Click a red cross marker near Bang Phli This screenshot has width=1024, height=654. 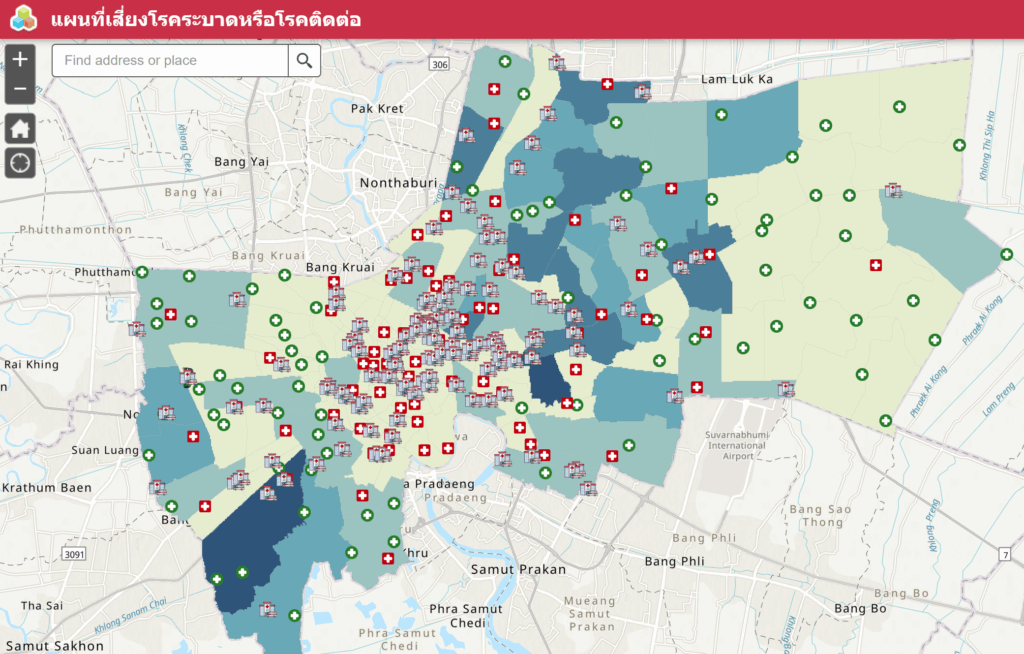611,455
